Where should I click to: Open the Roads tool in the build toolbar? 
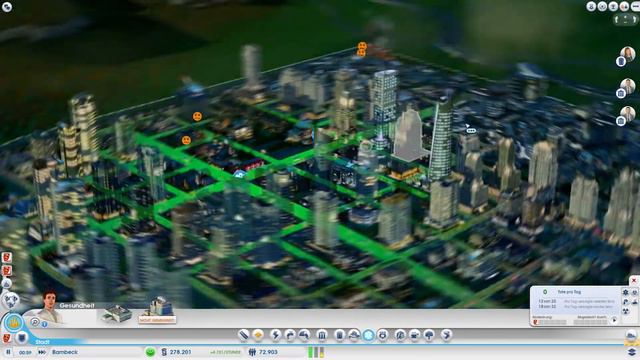point(244,335)
